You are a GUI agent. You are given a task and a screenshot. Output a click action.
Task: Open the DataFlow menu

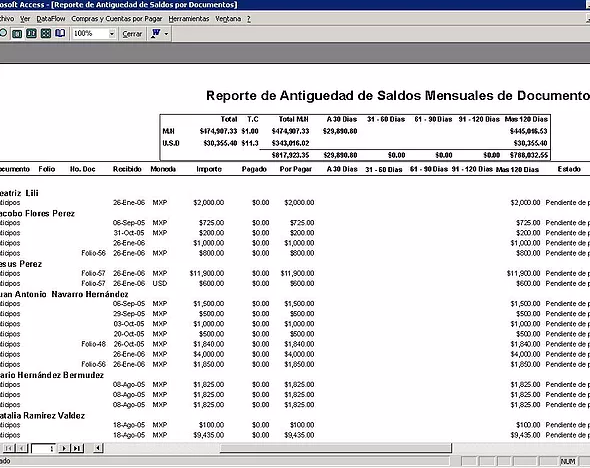point(50,19)
